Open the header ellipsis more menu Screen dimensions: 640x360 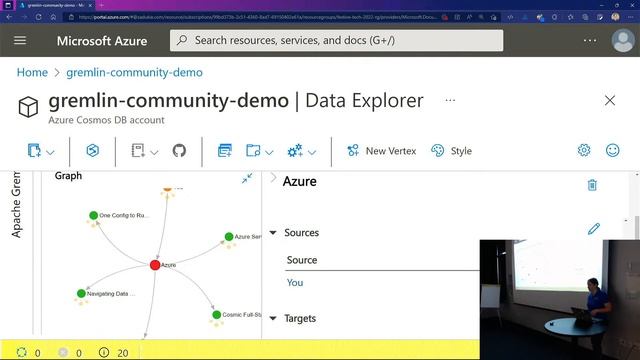tap(590, 40)
